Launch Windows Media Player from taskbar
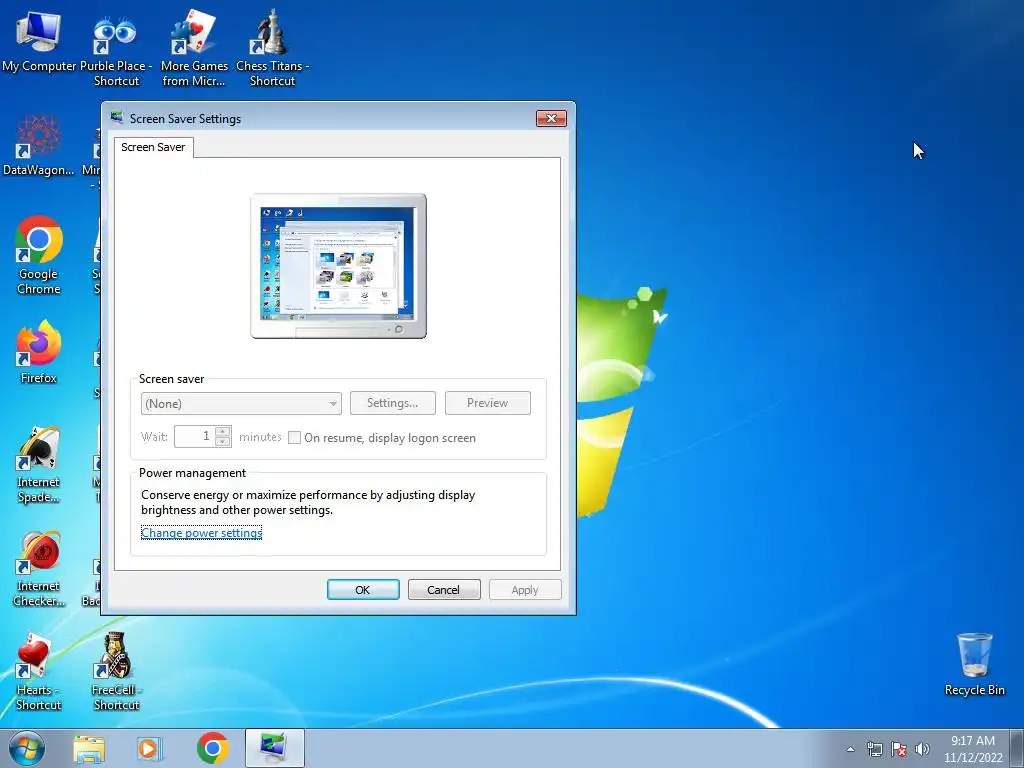Image resolution: width=1024 pixels, height=768 pixels. (x=149, y=749)
